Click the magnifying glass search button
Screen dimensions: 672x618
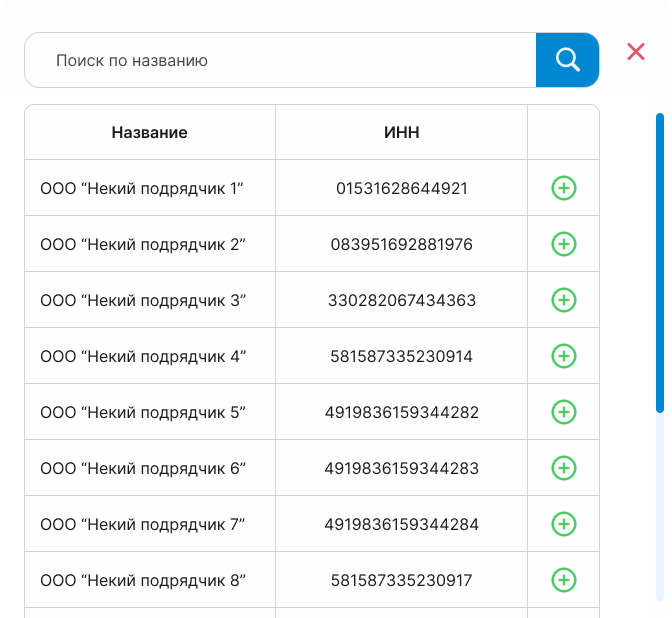tap(567, 60)
